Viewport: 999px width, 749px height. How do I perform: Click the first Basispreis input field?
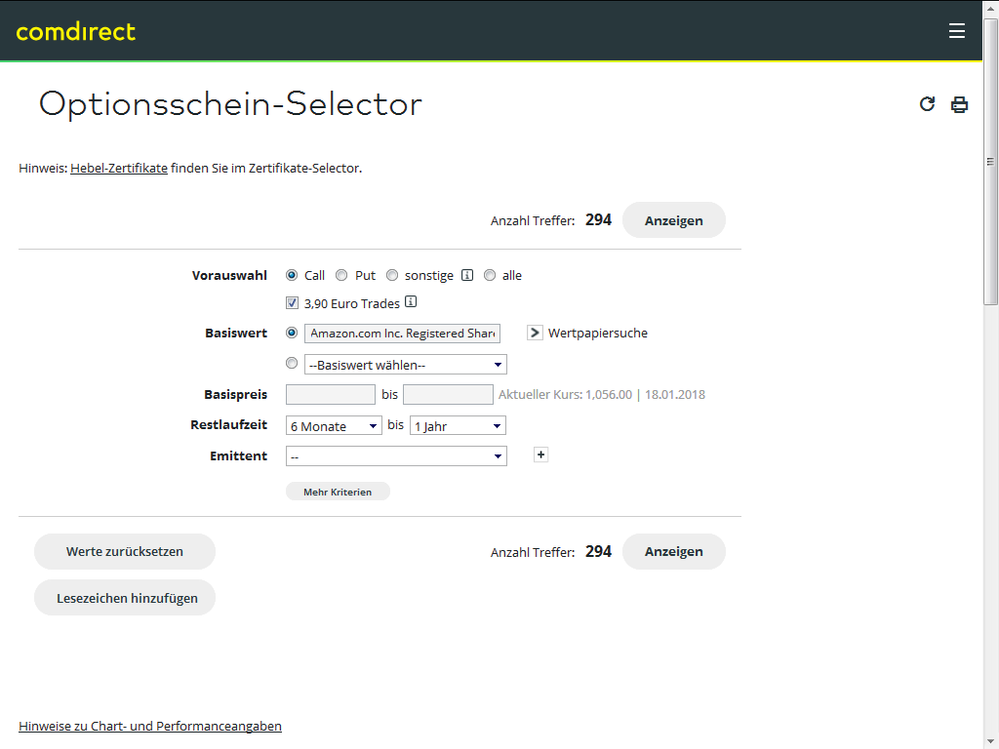[x=330, y=395]
